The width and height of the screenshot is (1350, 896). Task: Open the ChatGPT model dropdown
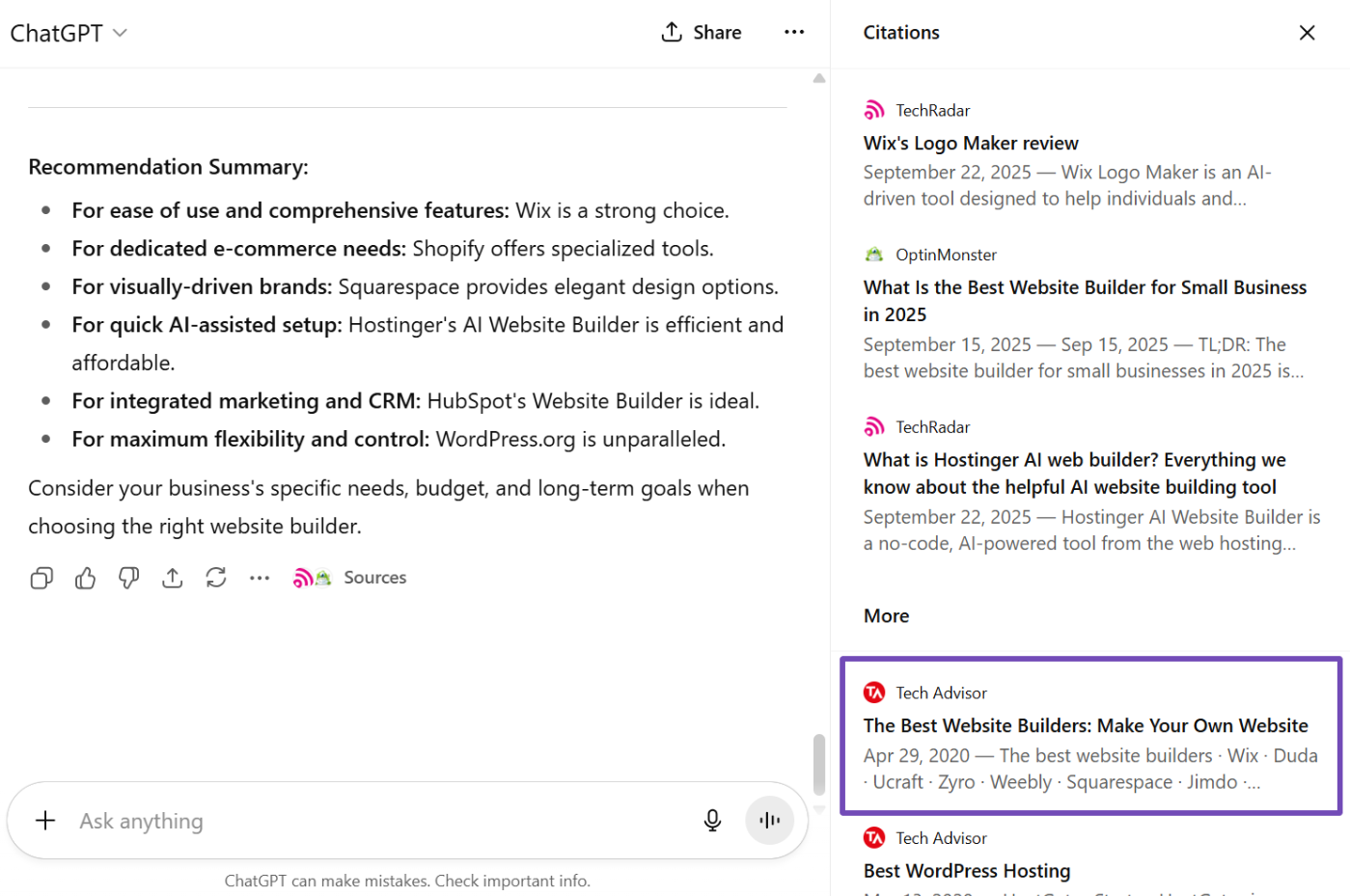coord(69,33)
